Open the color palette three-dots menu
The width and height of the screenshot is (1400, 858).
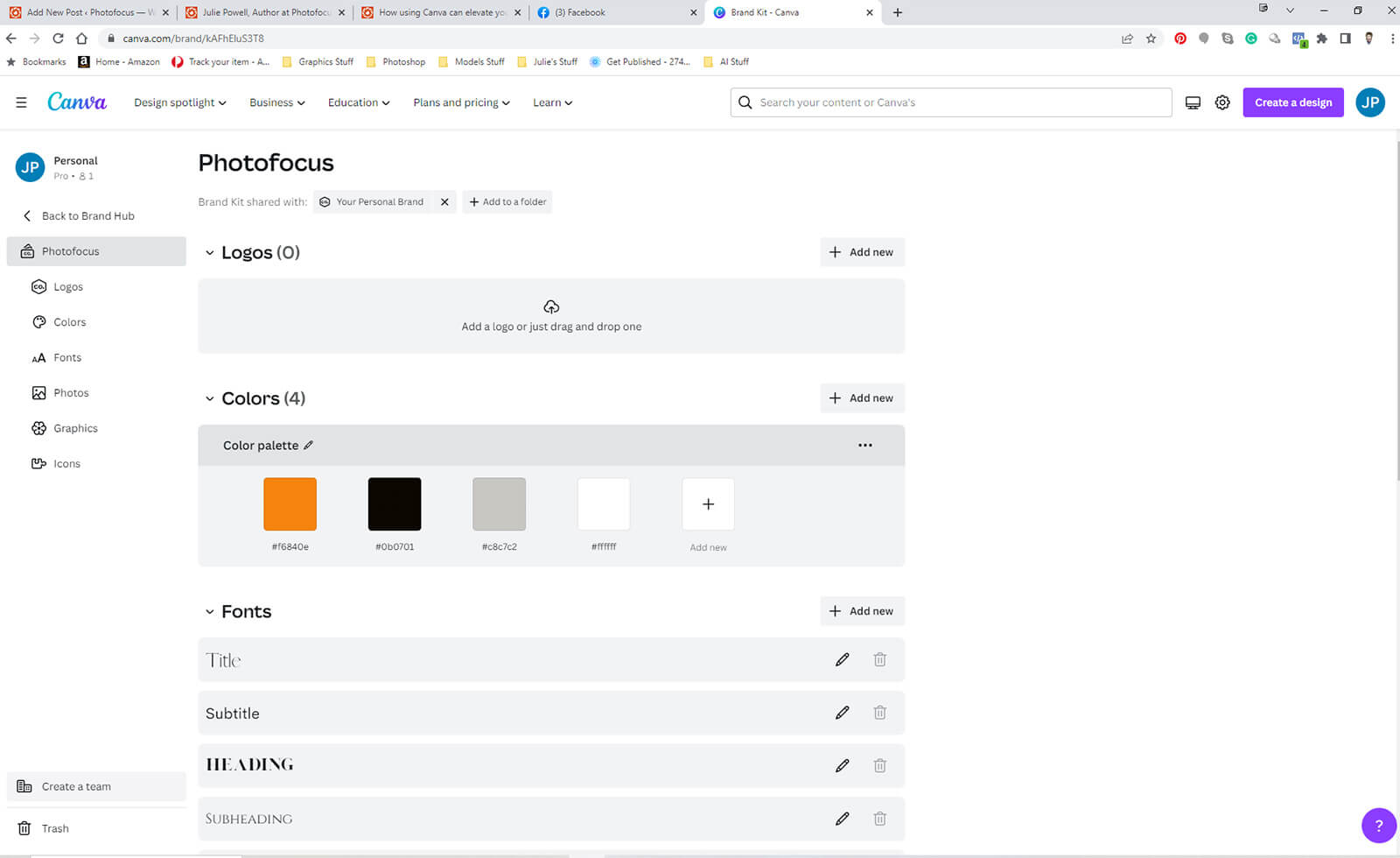point(864,445)
